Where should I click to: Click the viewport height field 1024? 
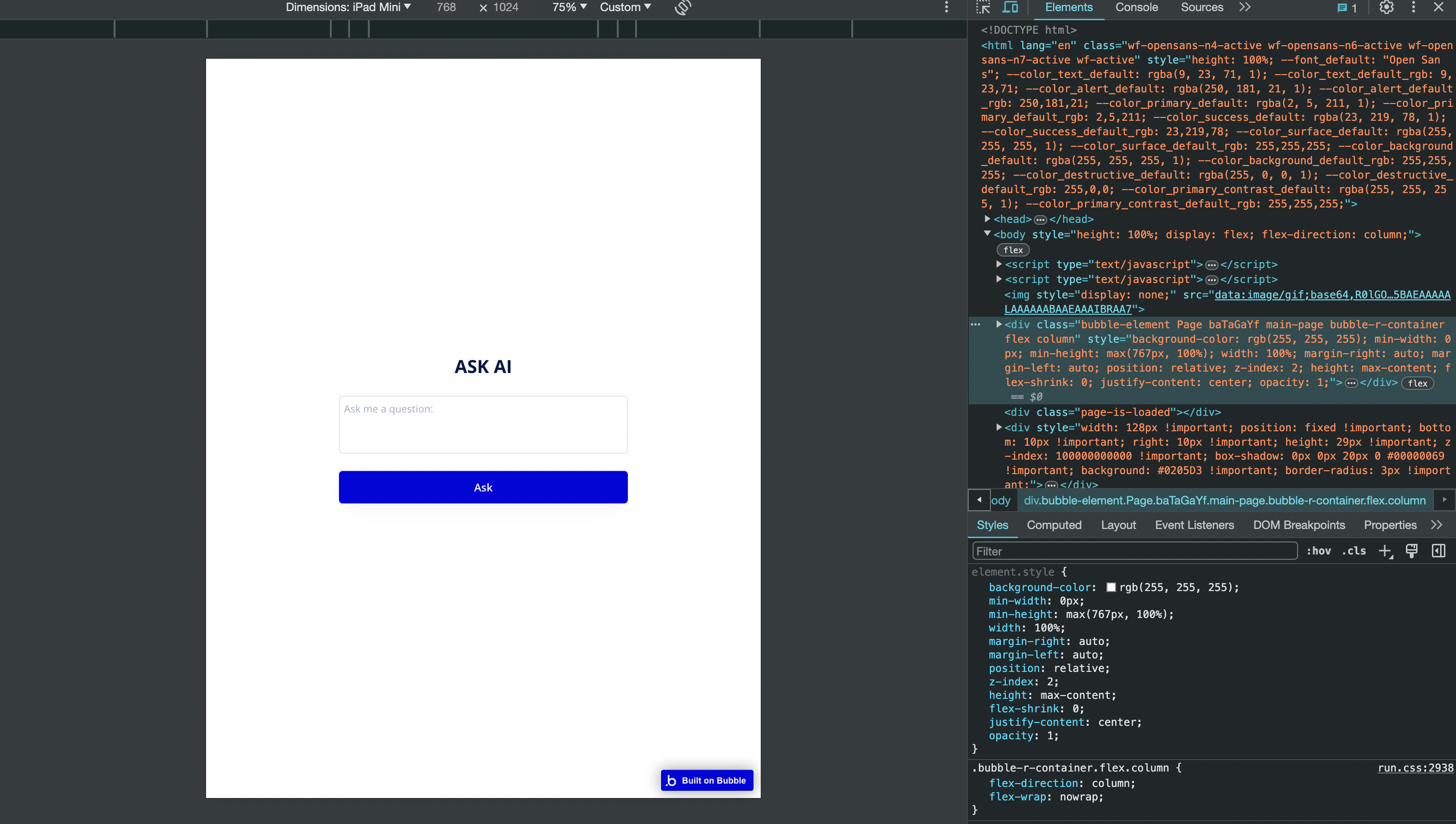(506, 7)
